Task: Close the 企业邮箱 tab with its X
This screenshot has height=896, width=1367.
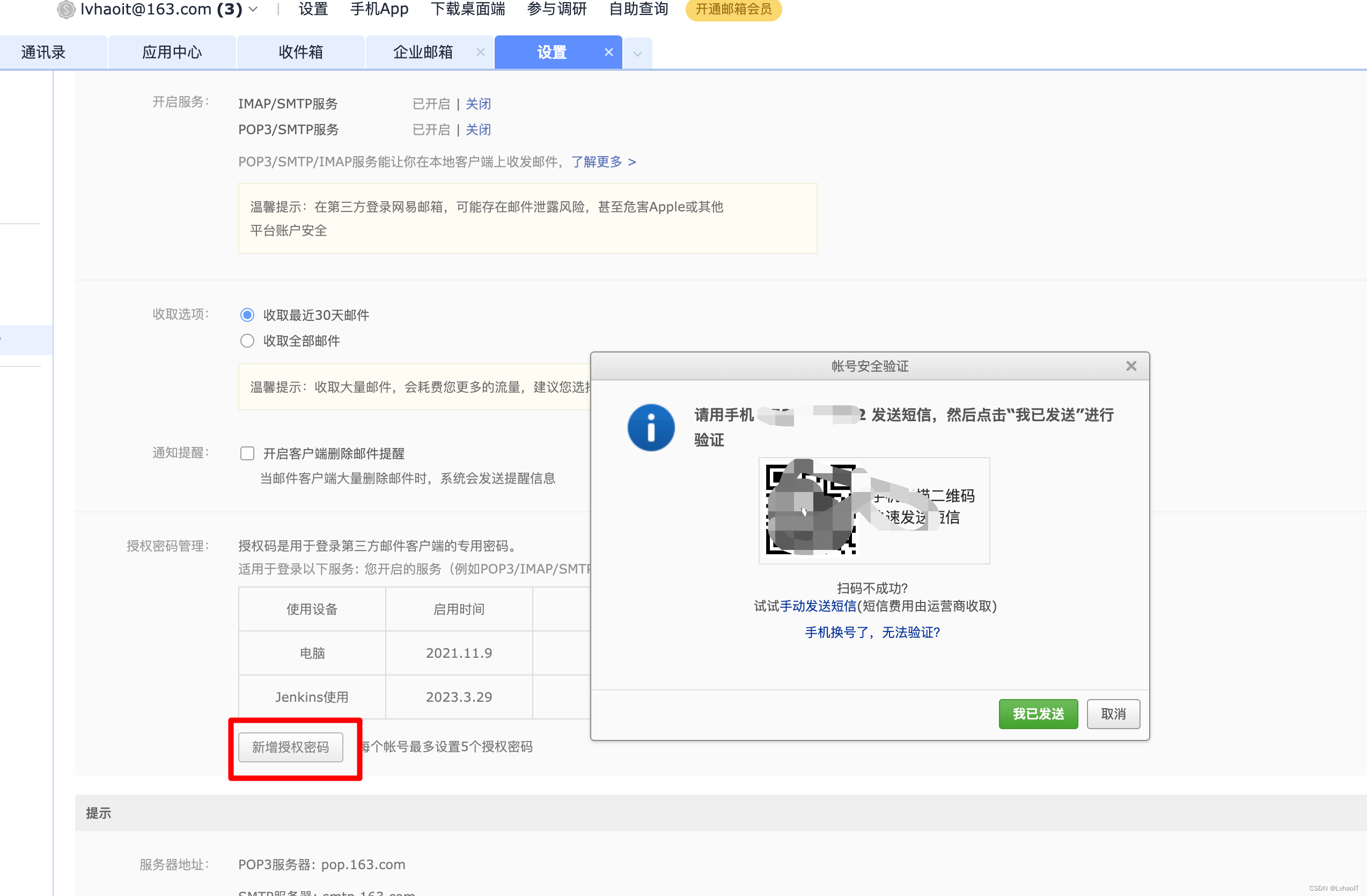Action: (x=481, y=52)
